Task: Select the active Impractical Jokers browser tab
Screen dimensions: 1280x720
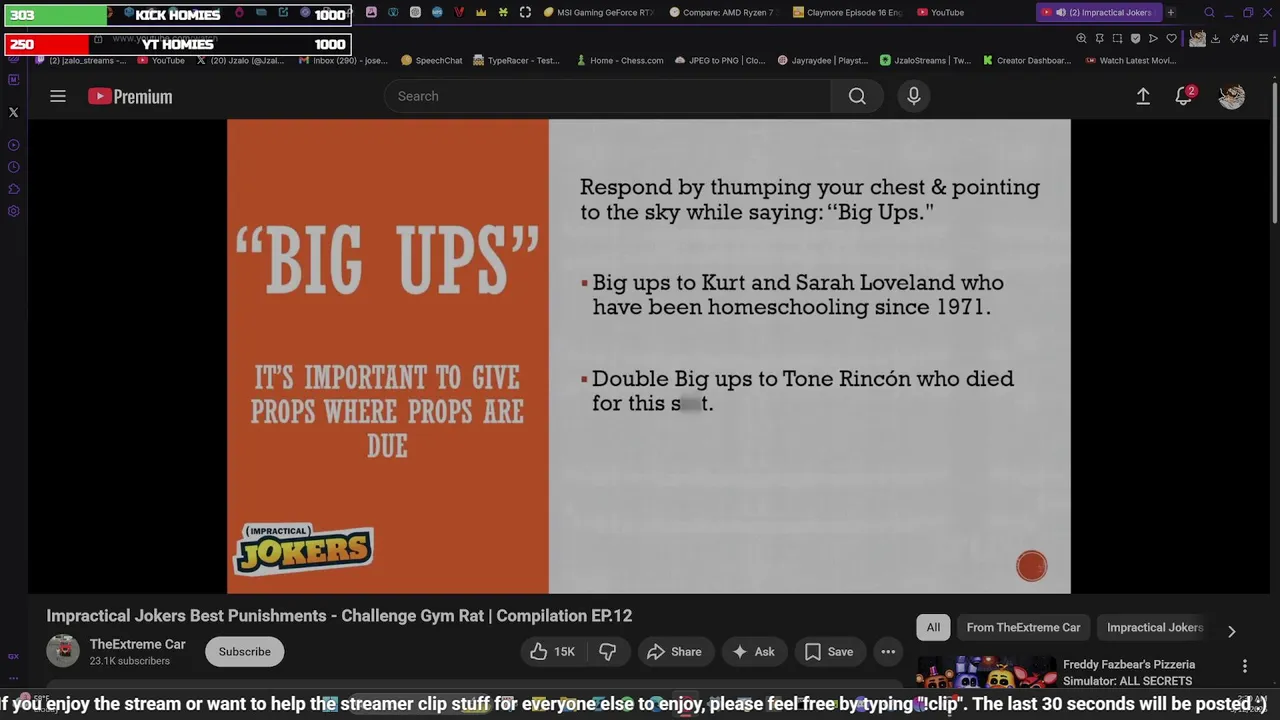Action: [1097, 13]
